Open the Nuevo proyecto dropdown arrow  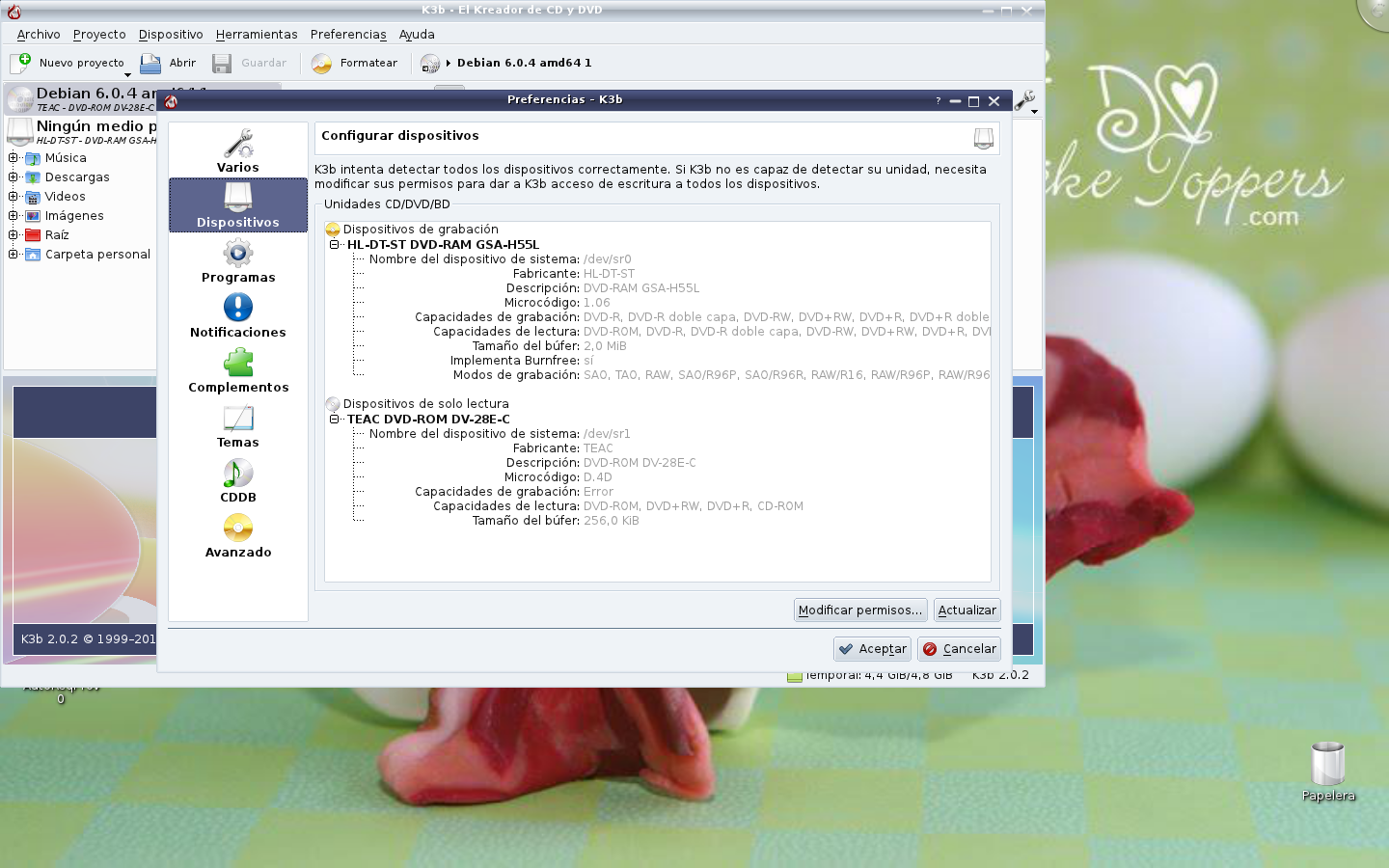(x=127, y=74)
